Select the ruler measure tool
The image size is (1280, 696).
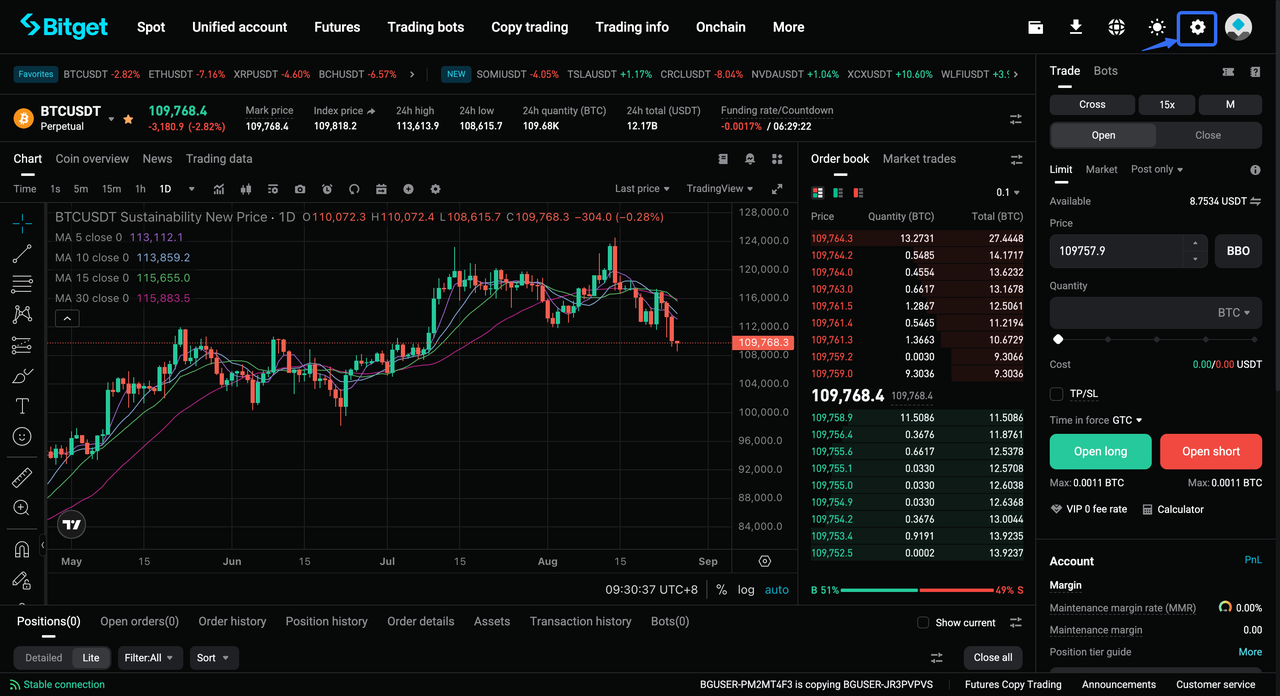click(22, 477)
